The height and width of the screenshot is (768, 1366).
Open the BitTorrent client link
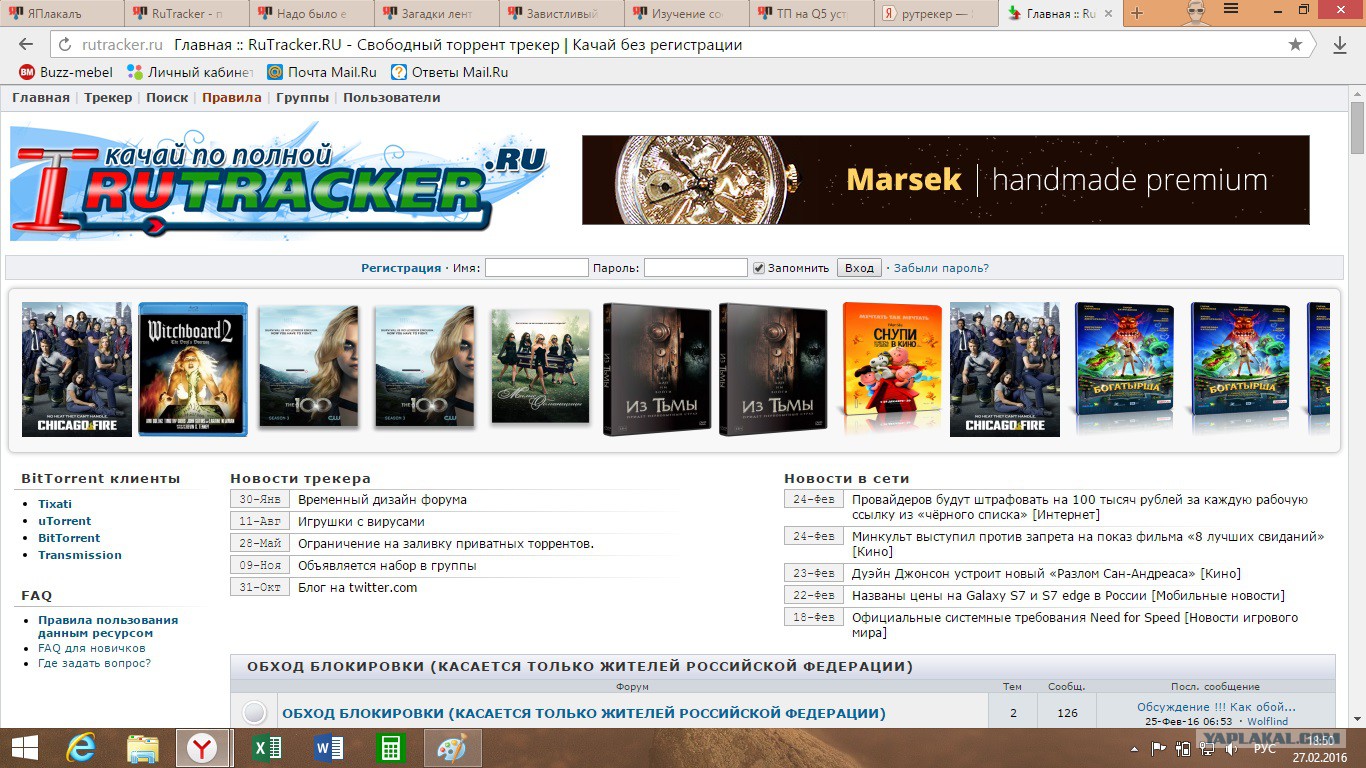tap(69, 538)
